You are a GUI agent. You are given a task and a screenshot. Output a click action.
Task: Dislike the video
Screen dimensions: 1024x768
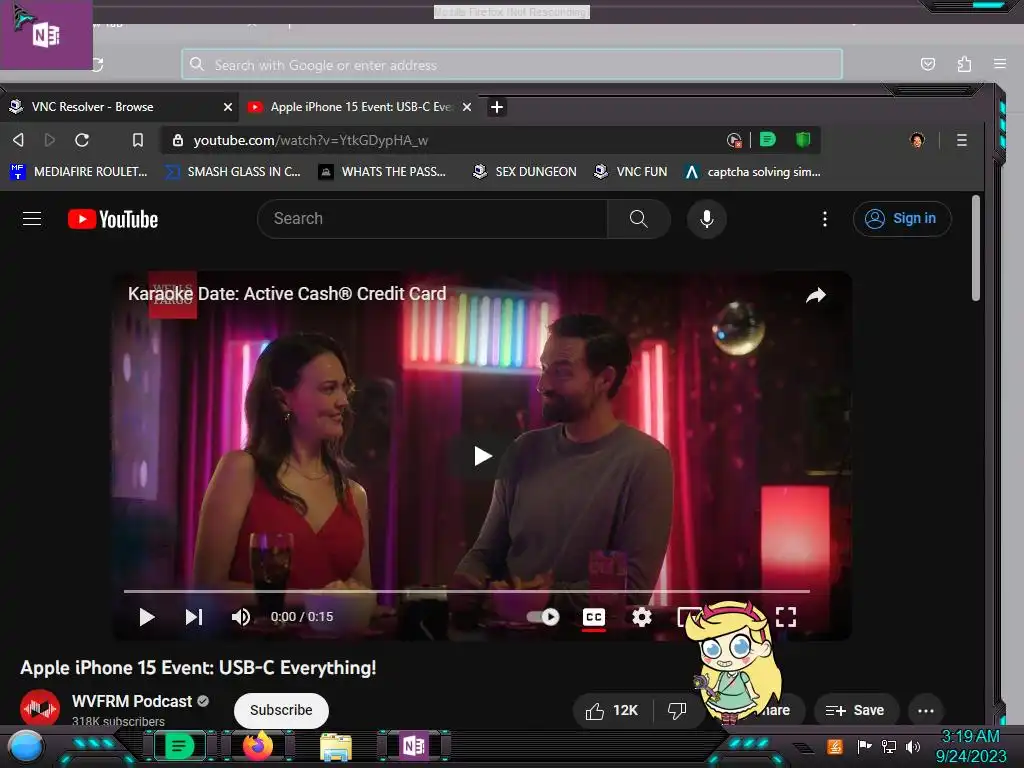677,710
